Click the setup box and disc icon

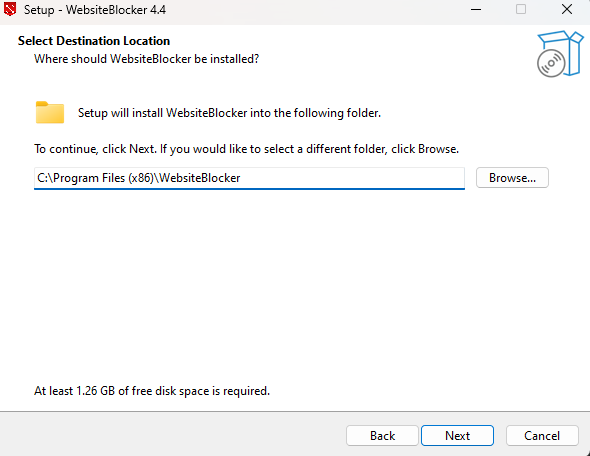(560, 54)
